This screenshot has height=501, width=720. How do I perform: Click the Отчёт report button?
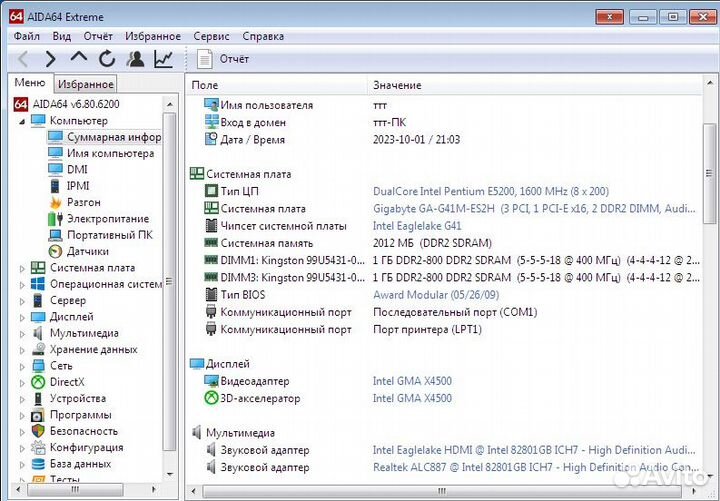(225, 59)
